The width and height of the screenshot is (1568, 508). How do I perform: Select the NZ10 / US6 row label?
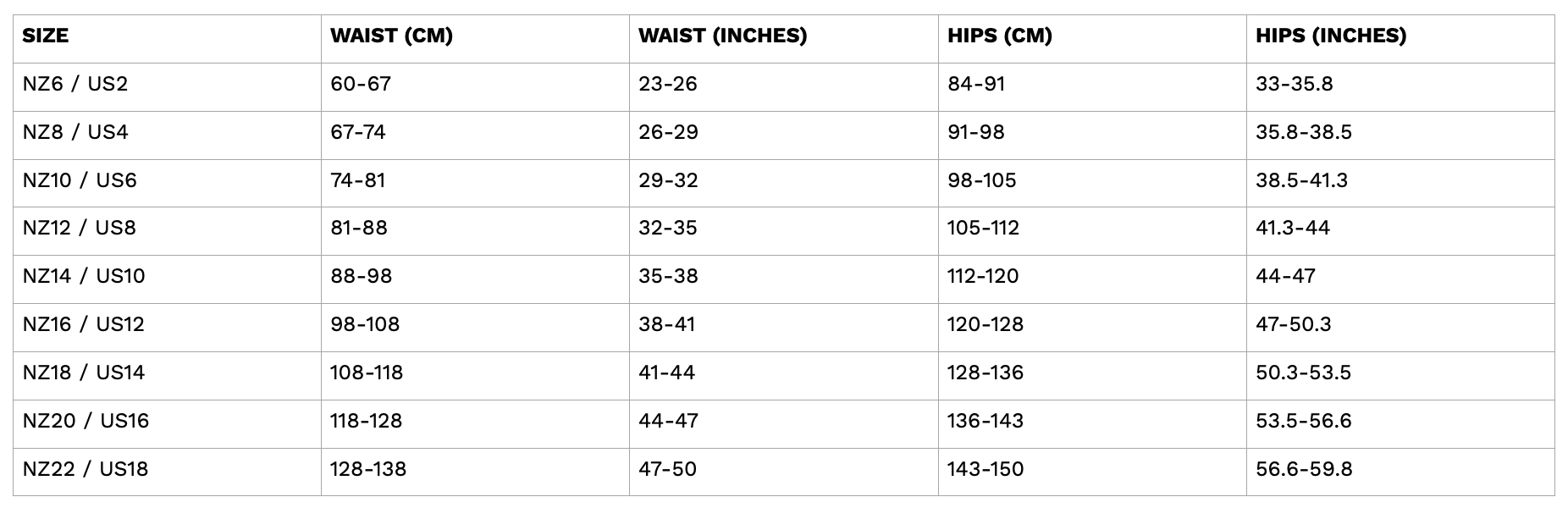click(x=80, y=180)
